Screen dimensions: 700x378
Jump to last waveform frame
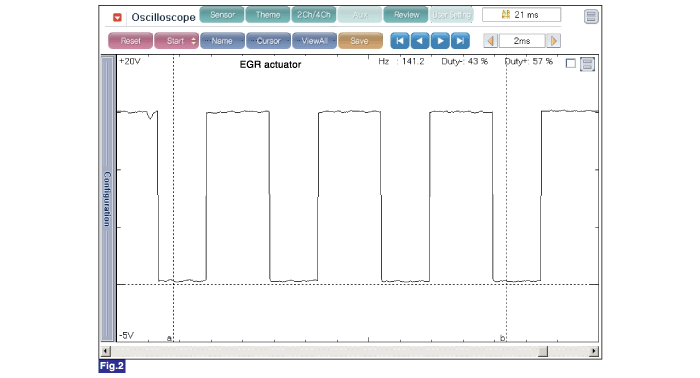click(x=460, y=41)
